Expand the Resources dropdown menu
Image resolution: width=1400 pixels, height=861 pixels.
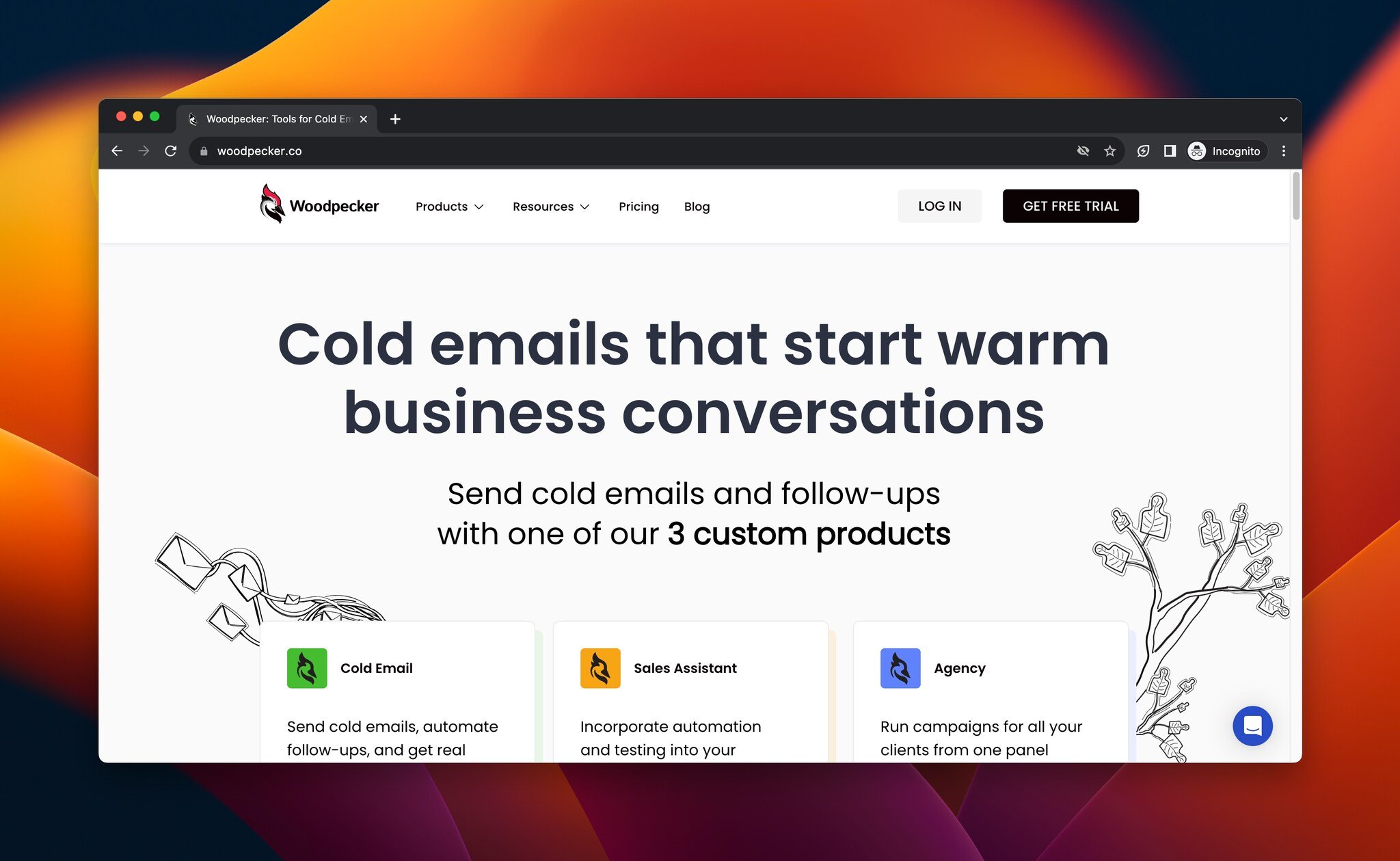tap(550, 206)
